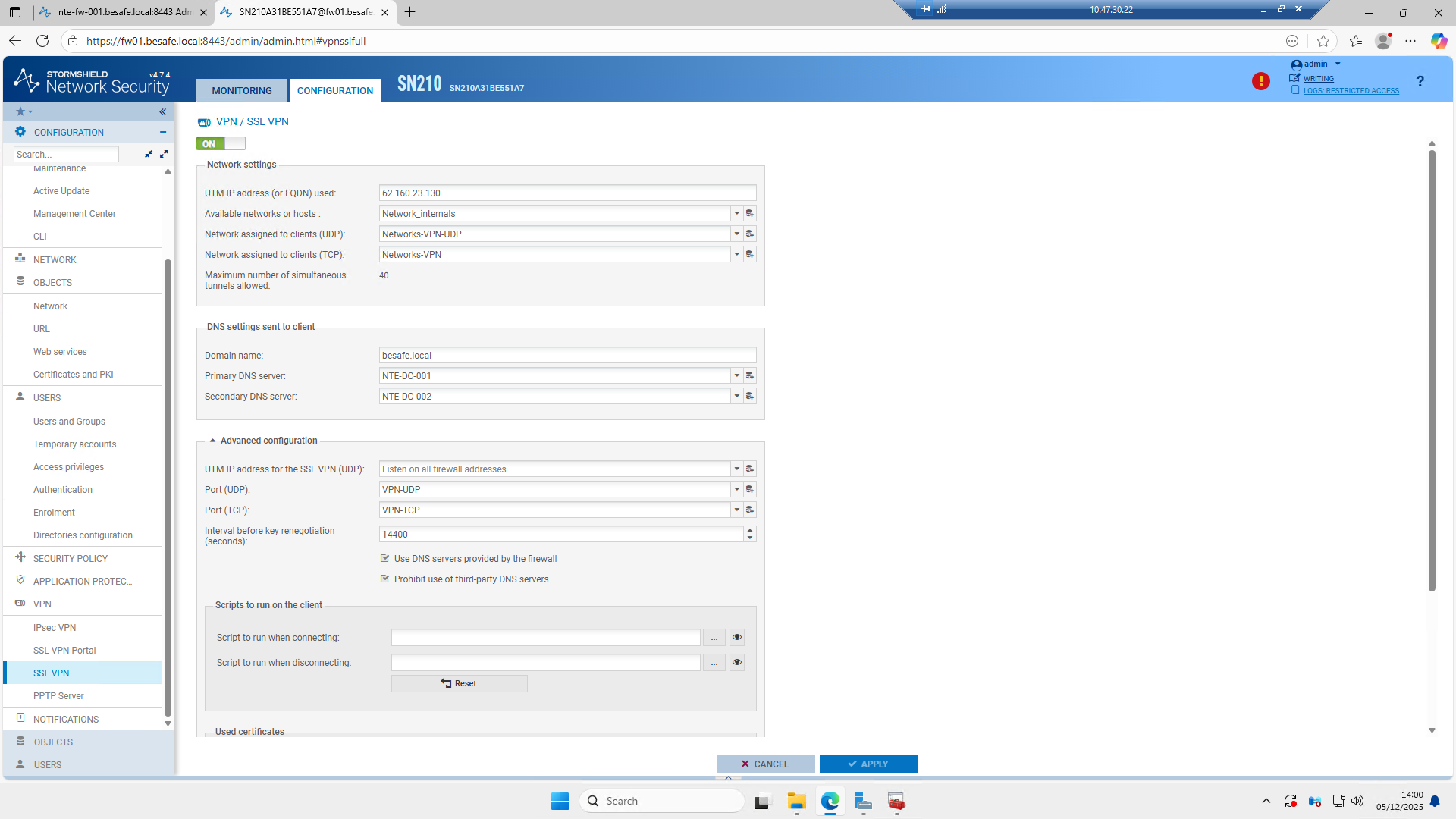Open Windows Start menu
Viewport: 1456px width, 819px height.
pyautogui.click(x=560, y=801)
